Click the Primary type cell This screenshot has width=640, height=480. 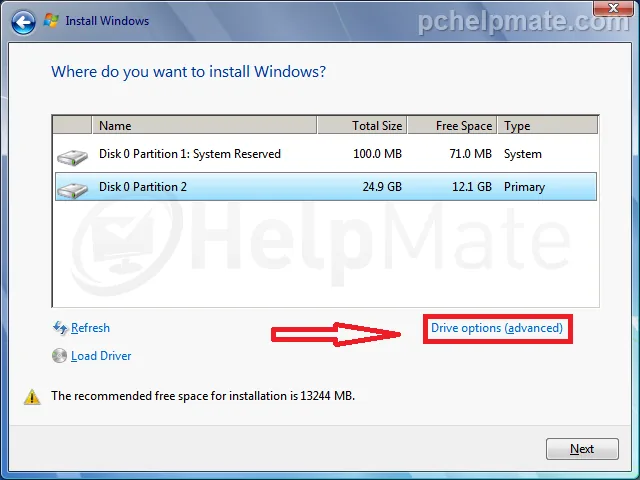coord(524,187)
